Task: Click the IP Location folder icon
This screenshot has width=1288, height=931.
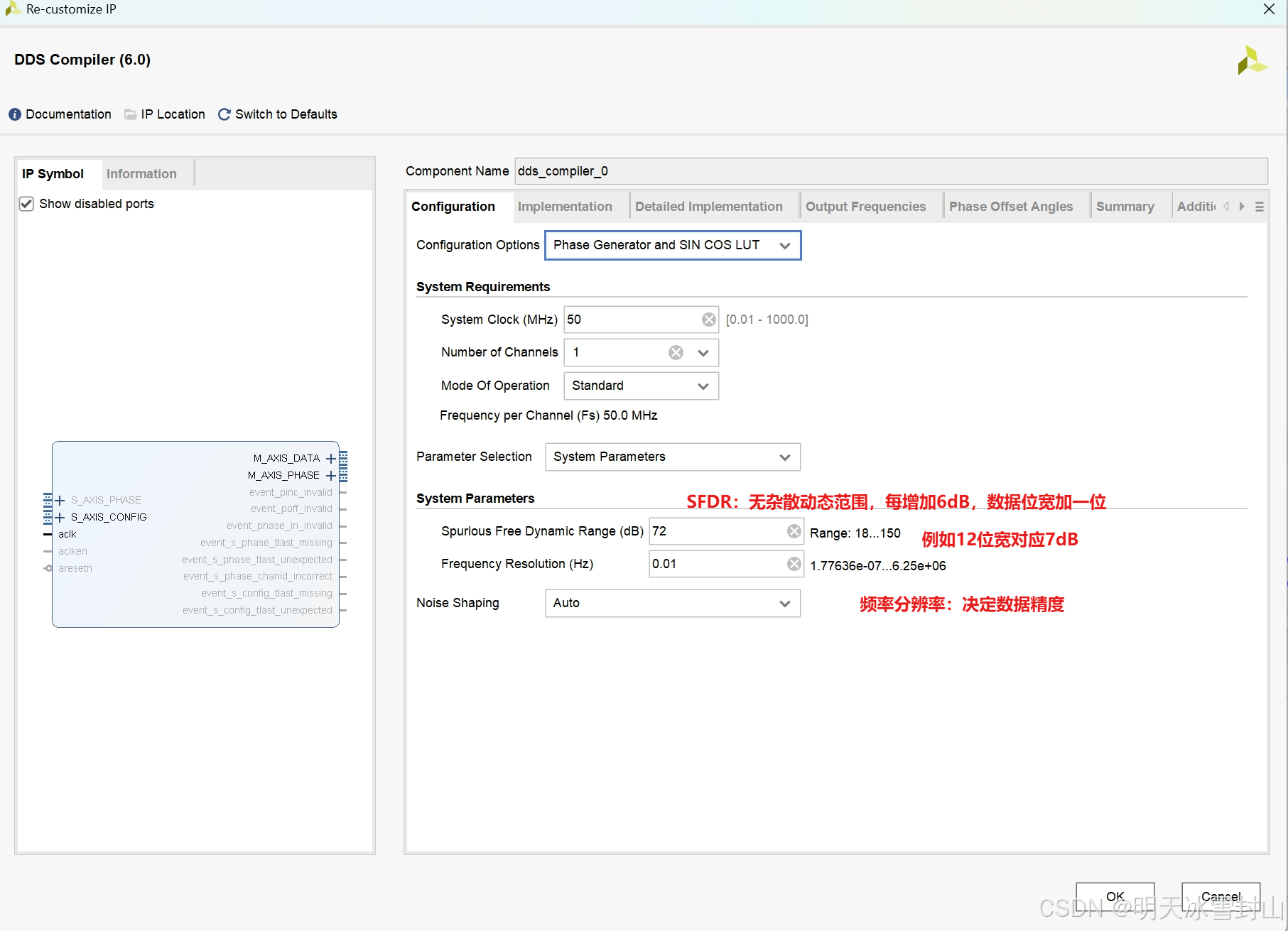Action: point(131,114)
